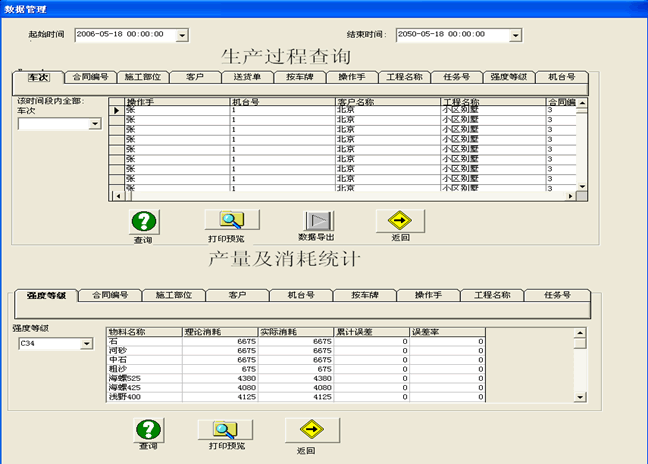Select lower 工程名称 tab
Image resolution: width=648 pixels, height=464 pixels.
click(492, 295)
